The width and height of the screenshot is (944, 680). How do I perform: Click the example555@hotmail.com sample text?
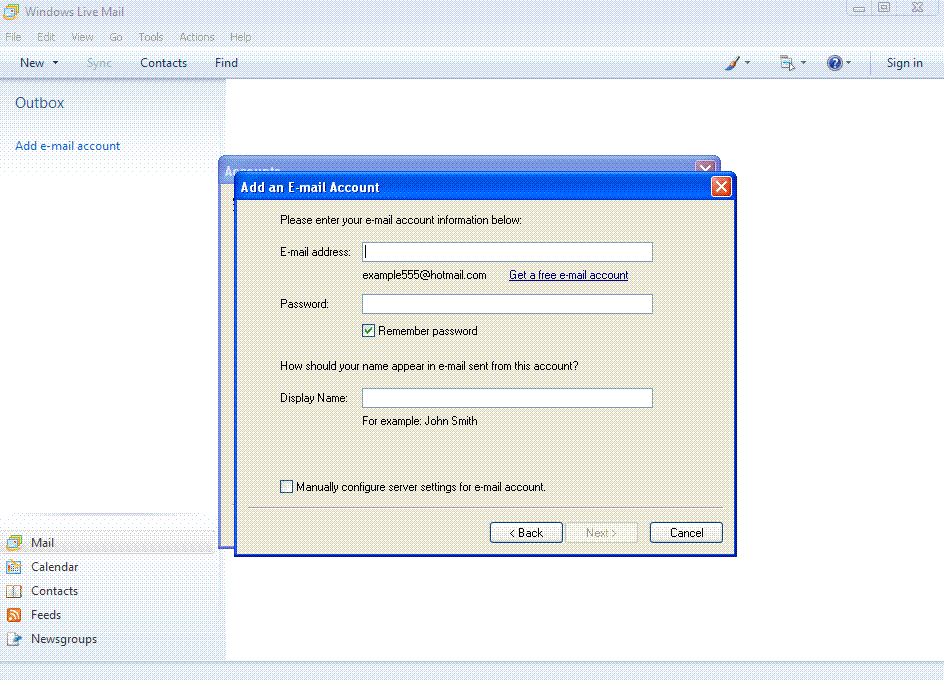[x=424, y=275]
